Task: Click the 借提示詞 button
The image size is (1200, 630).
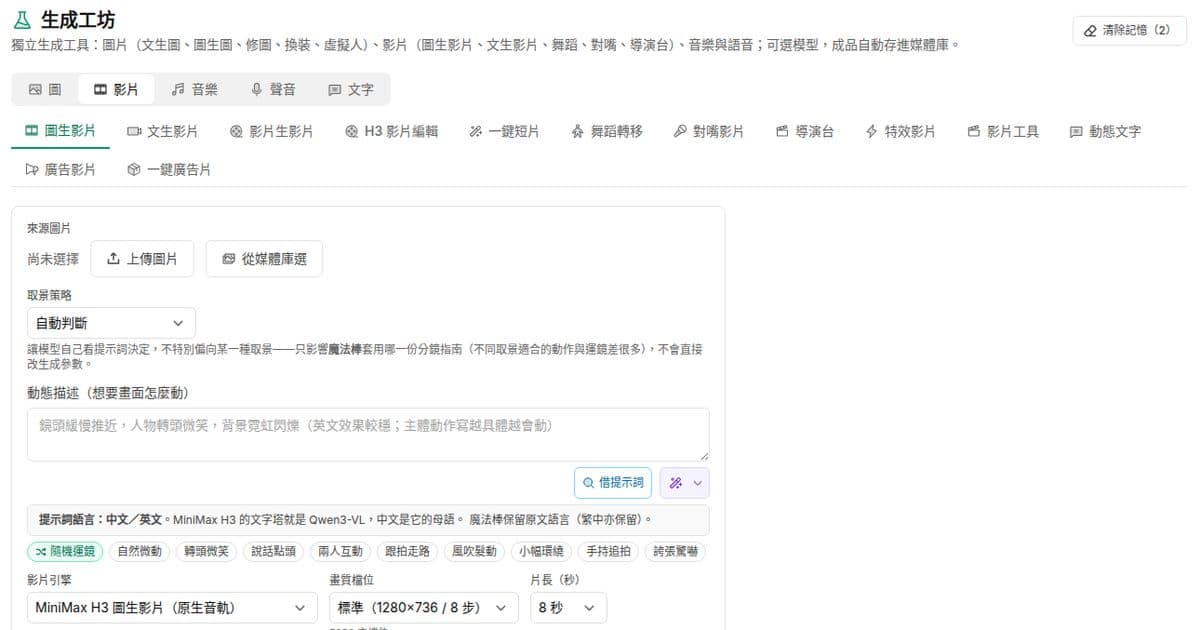Action: (613, 483)
